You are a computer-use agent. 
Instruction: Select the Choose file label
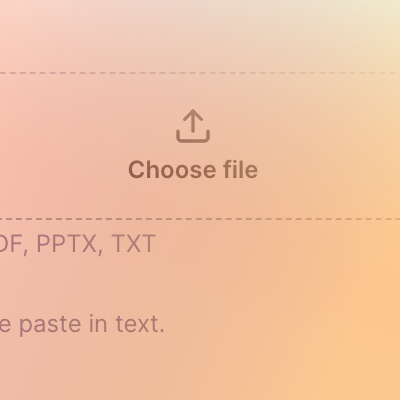coord(193,170)
